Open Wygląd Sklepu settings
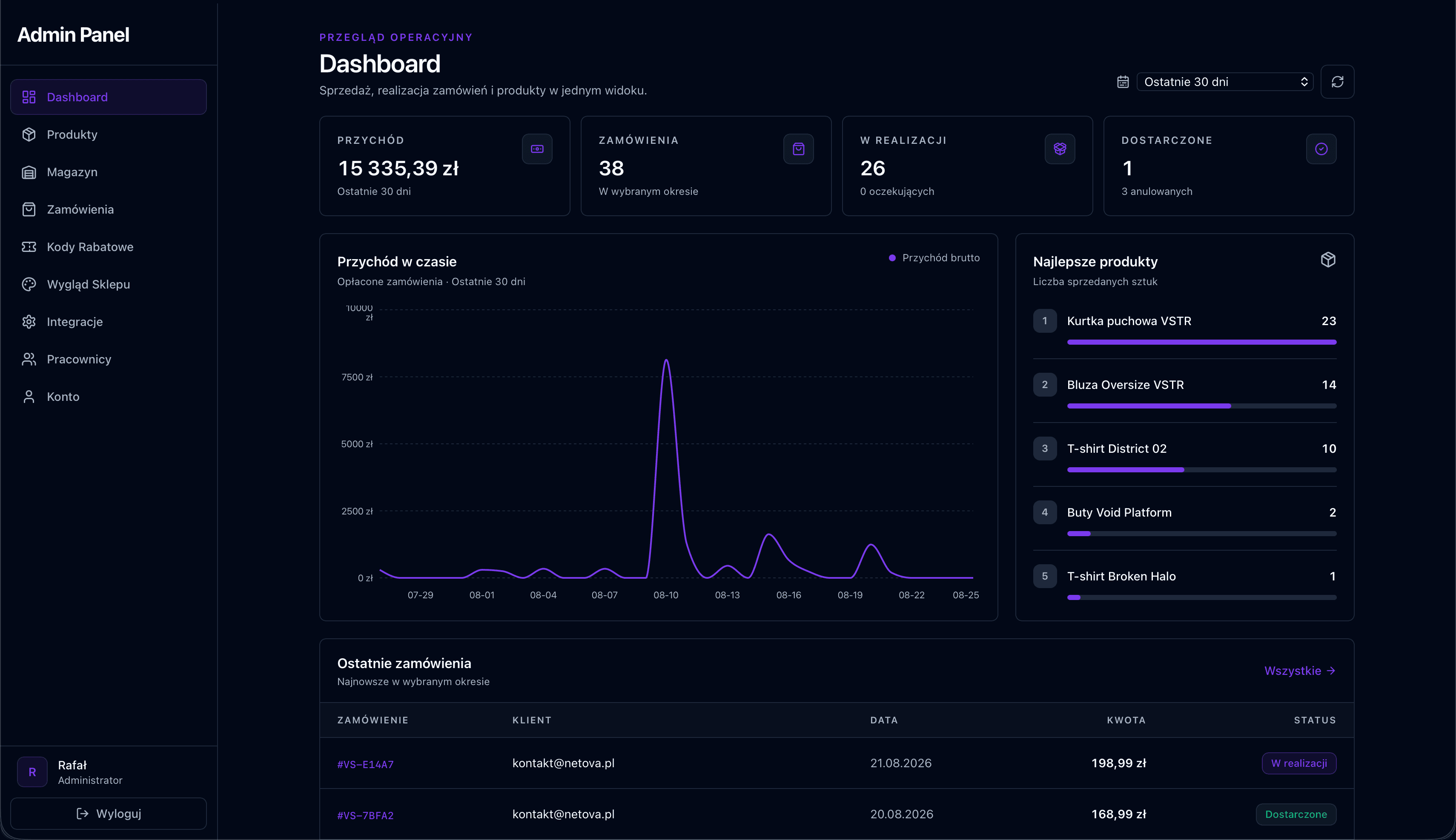Screen dimensions: 1456x840 click(x=109, y=284)
